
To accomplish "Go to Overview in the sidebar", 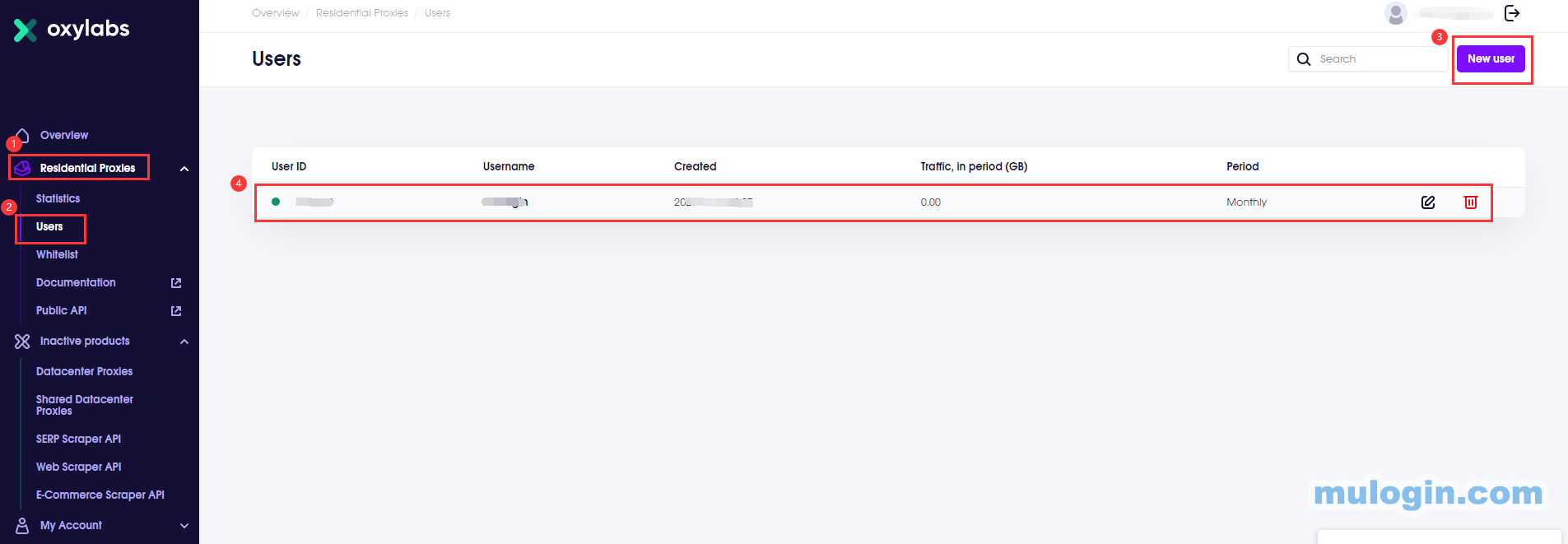I will tap(63, 135).
